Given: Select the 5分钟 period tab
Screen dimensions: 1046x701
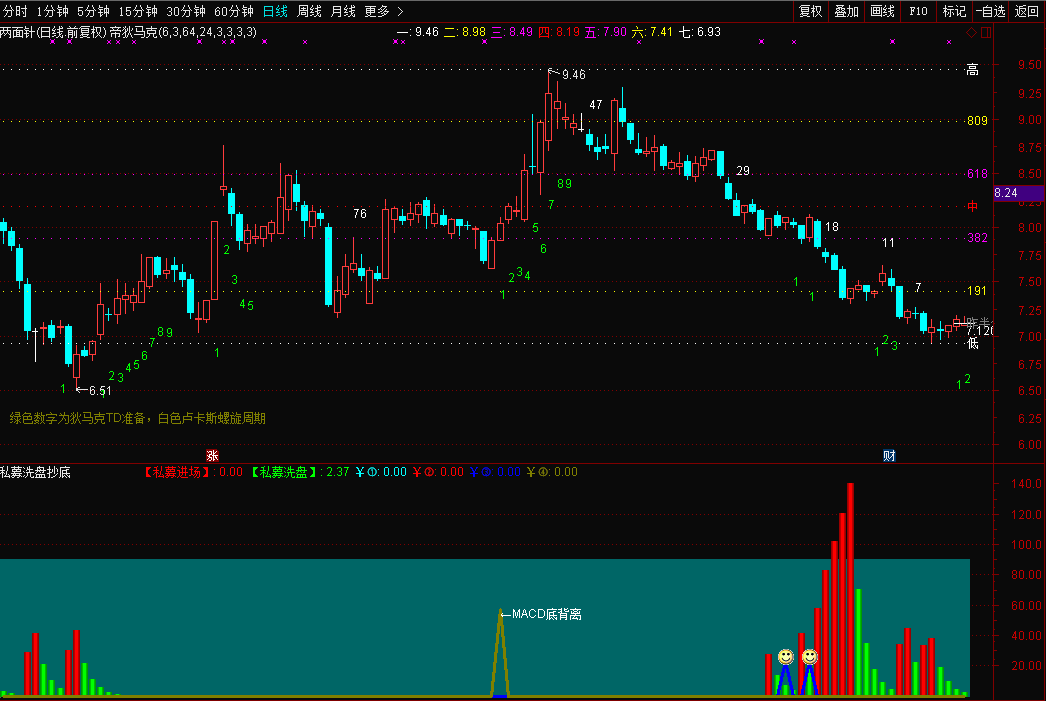Looking at the screenshot, I should tap(93, 11).
